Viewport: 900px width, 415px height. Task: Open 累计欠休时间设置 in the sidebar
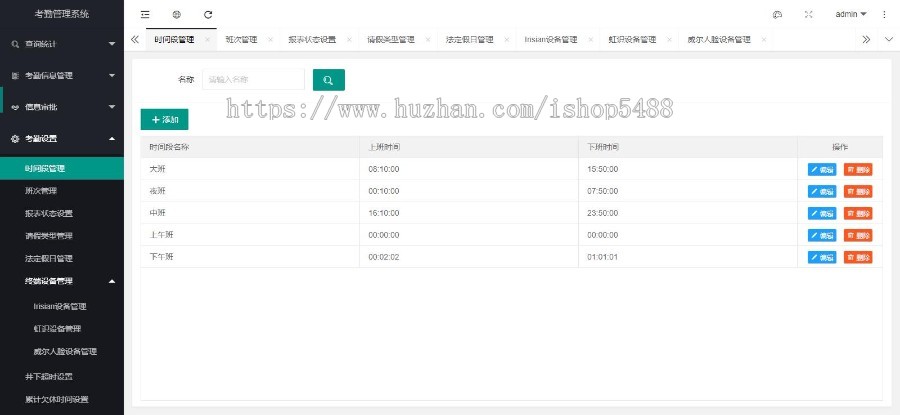click(62, 400)
